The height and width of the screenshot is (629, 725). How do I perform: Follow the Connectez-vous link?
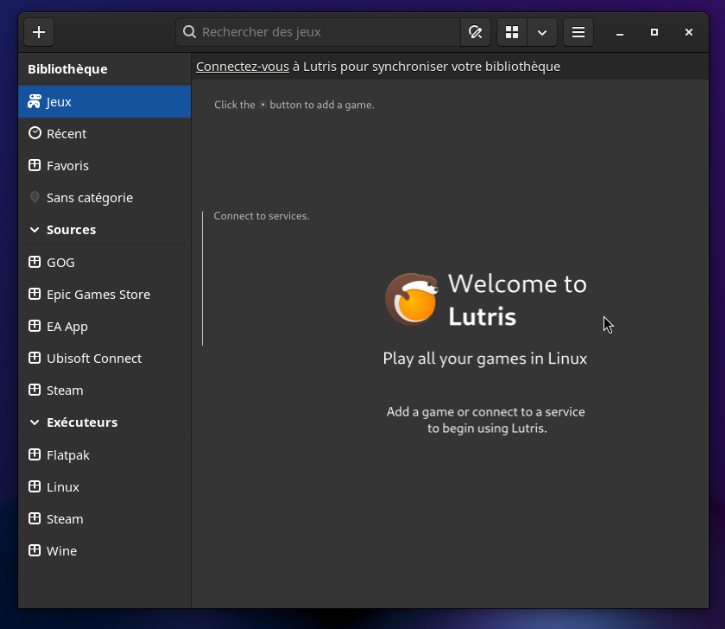click(242, 67)
